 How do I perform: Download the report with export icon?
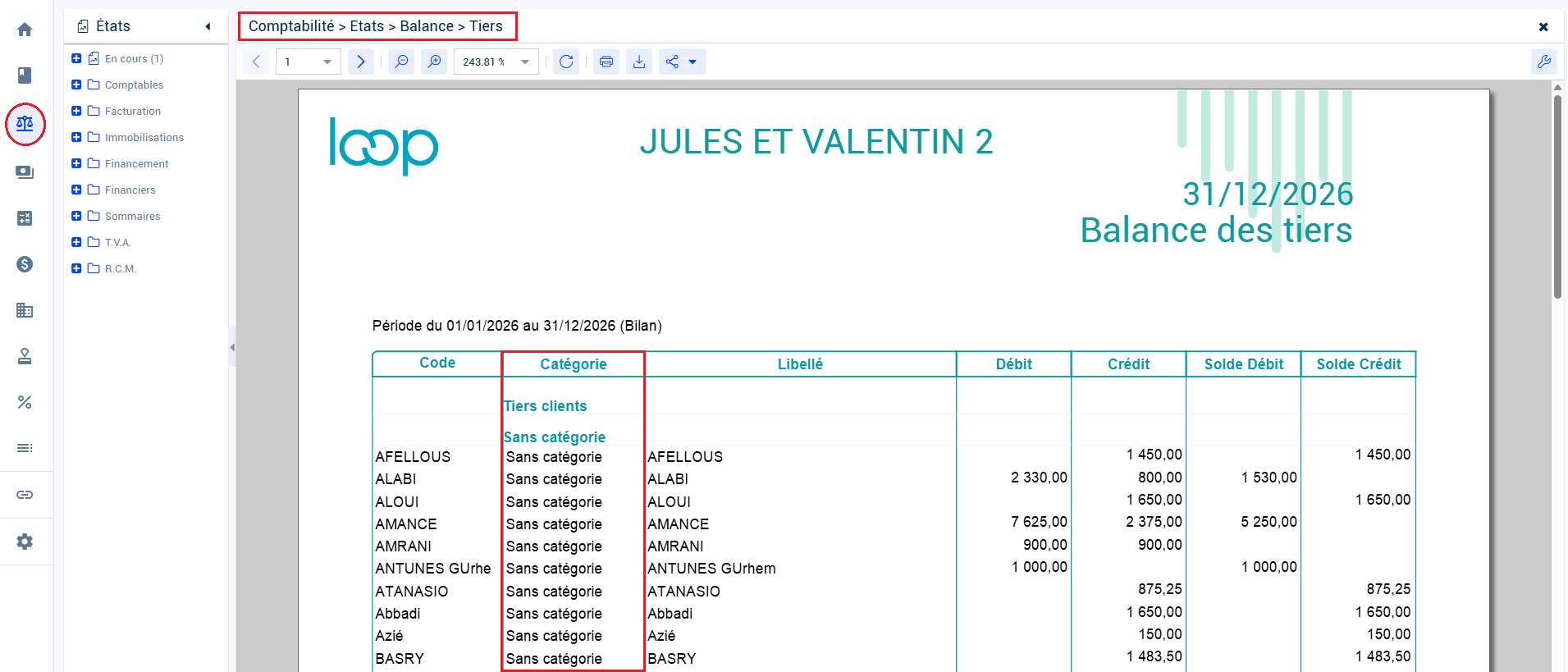639,62
